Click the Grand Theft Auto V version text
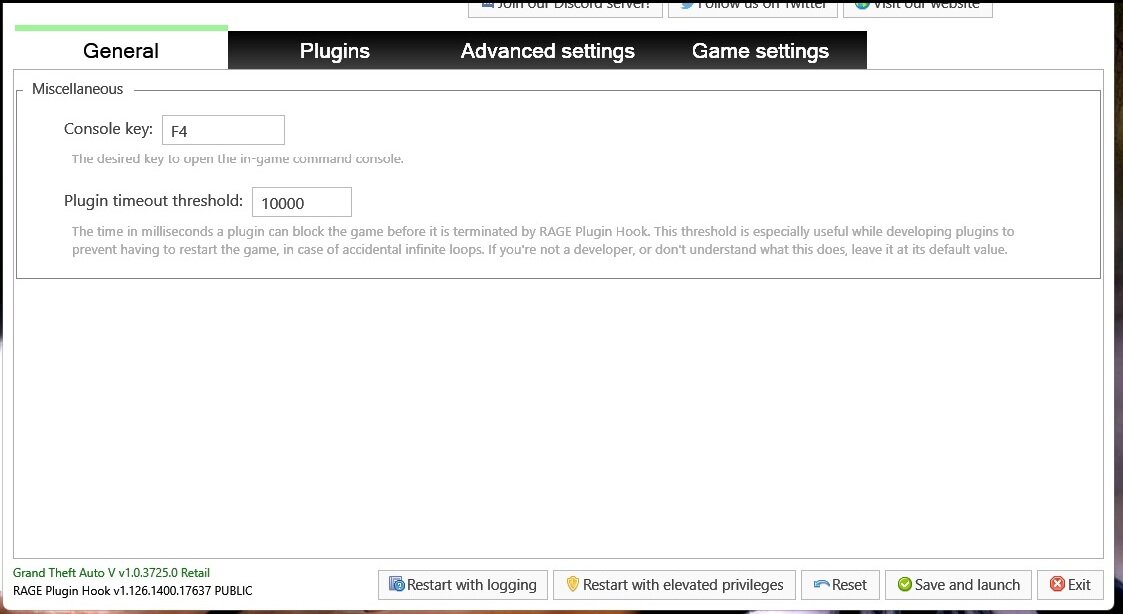 (112, 573)
